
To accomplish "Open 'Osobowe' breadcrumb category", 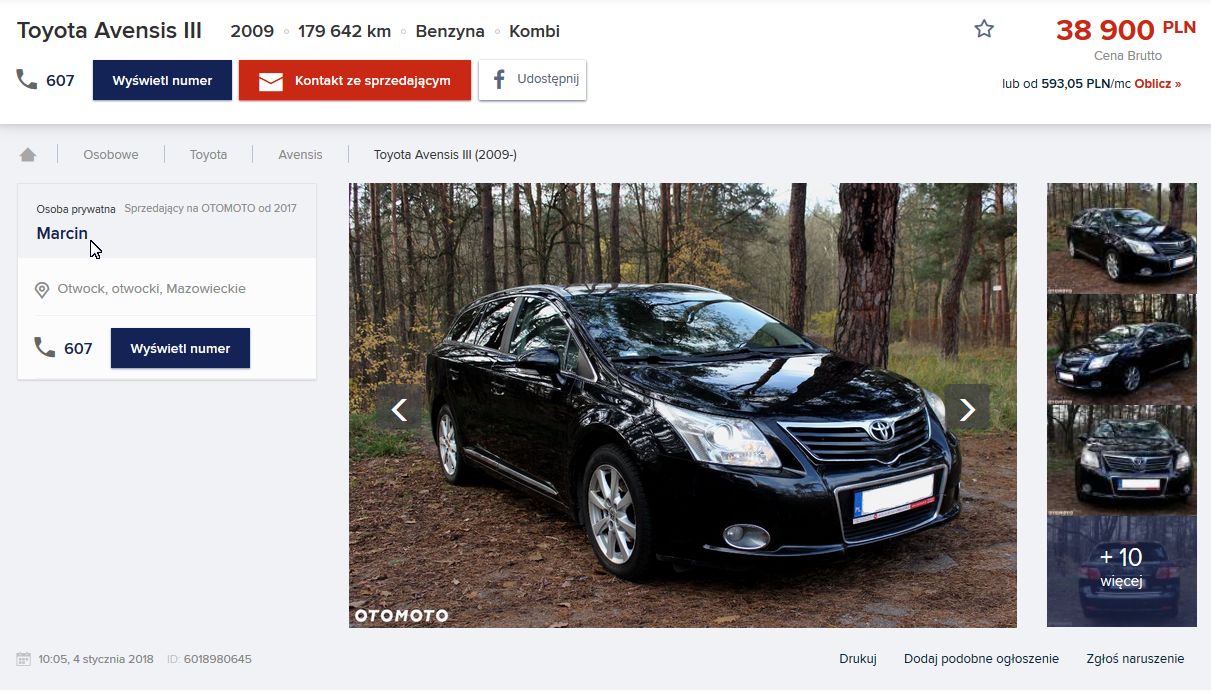I will [111, 154].
